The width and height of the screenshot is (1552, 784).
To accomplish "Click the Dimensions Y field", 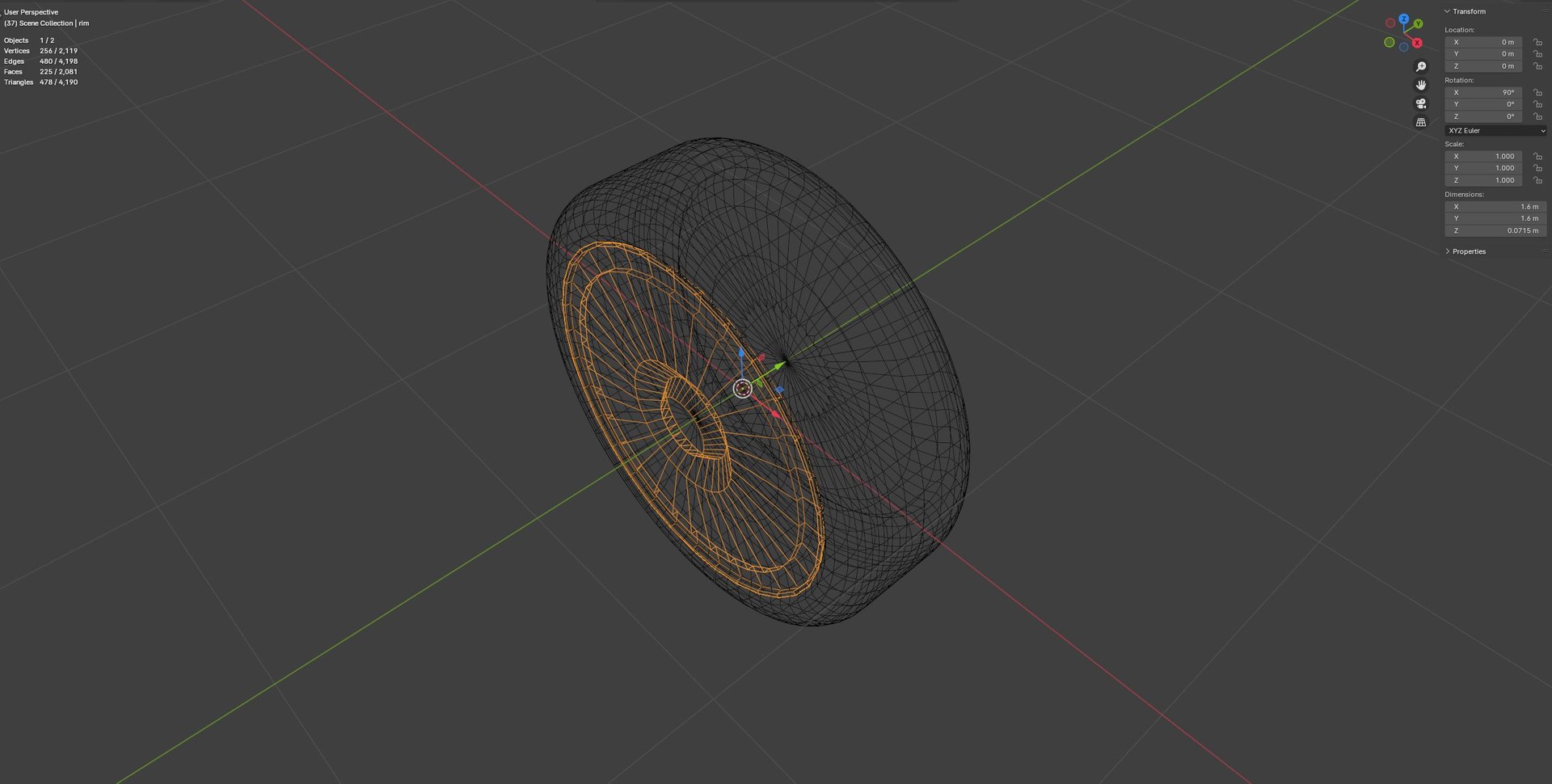I will pyautogui.click(x=1495, y=218).
